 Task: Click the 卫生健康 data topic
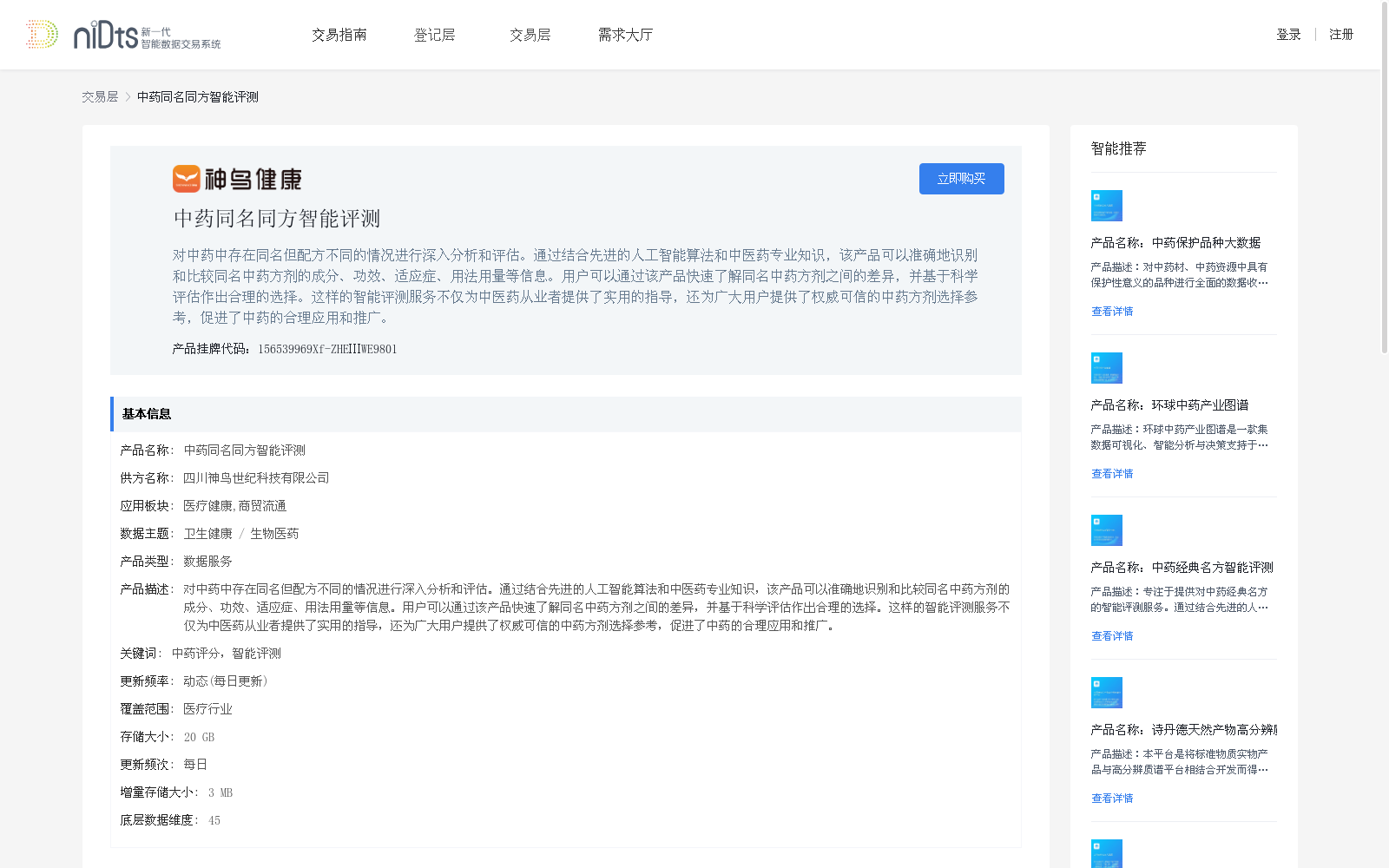pyautogui.click(x=207, y=534)
